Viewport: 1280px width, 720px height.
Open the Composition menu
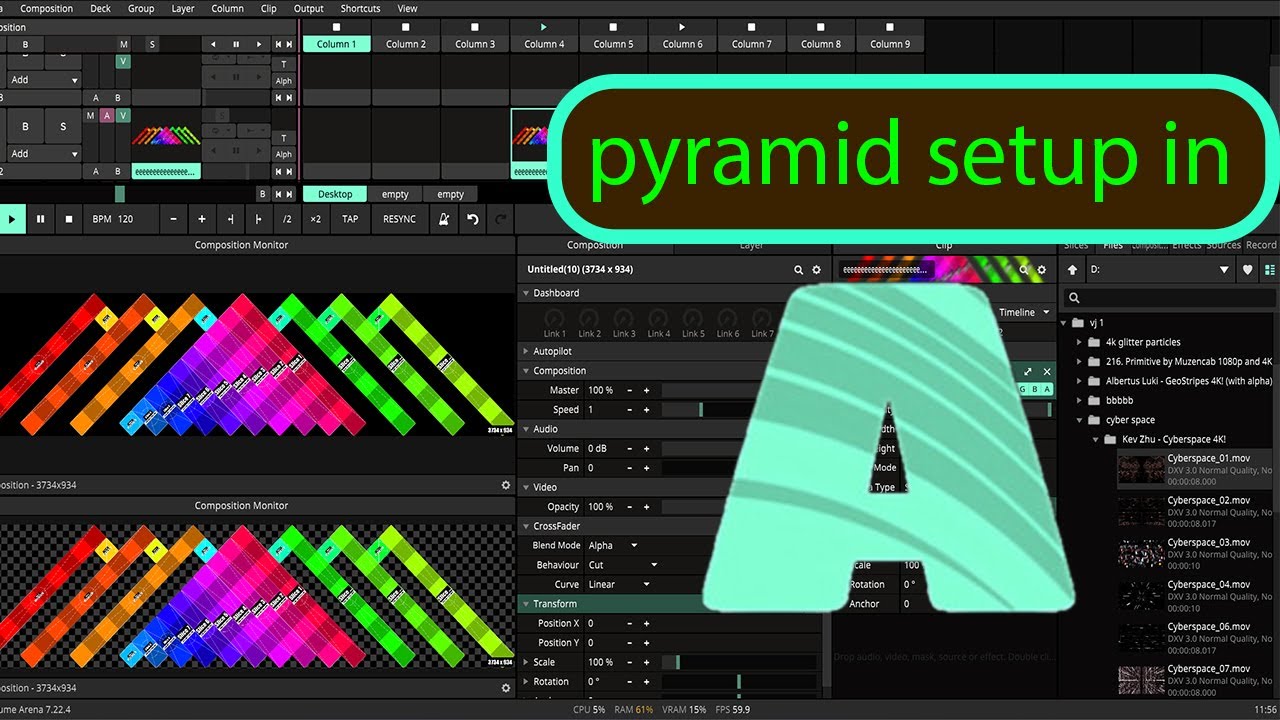(46, 8)
